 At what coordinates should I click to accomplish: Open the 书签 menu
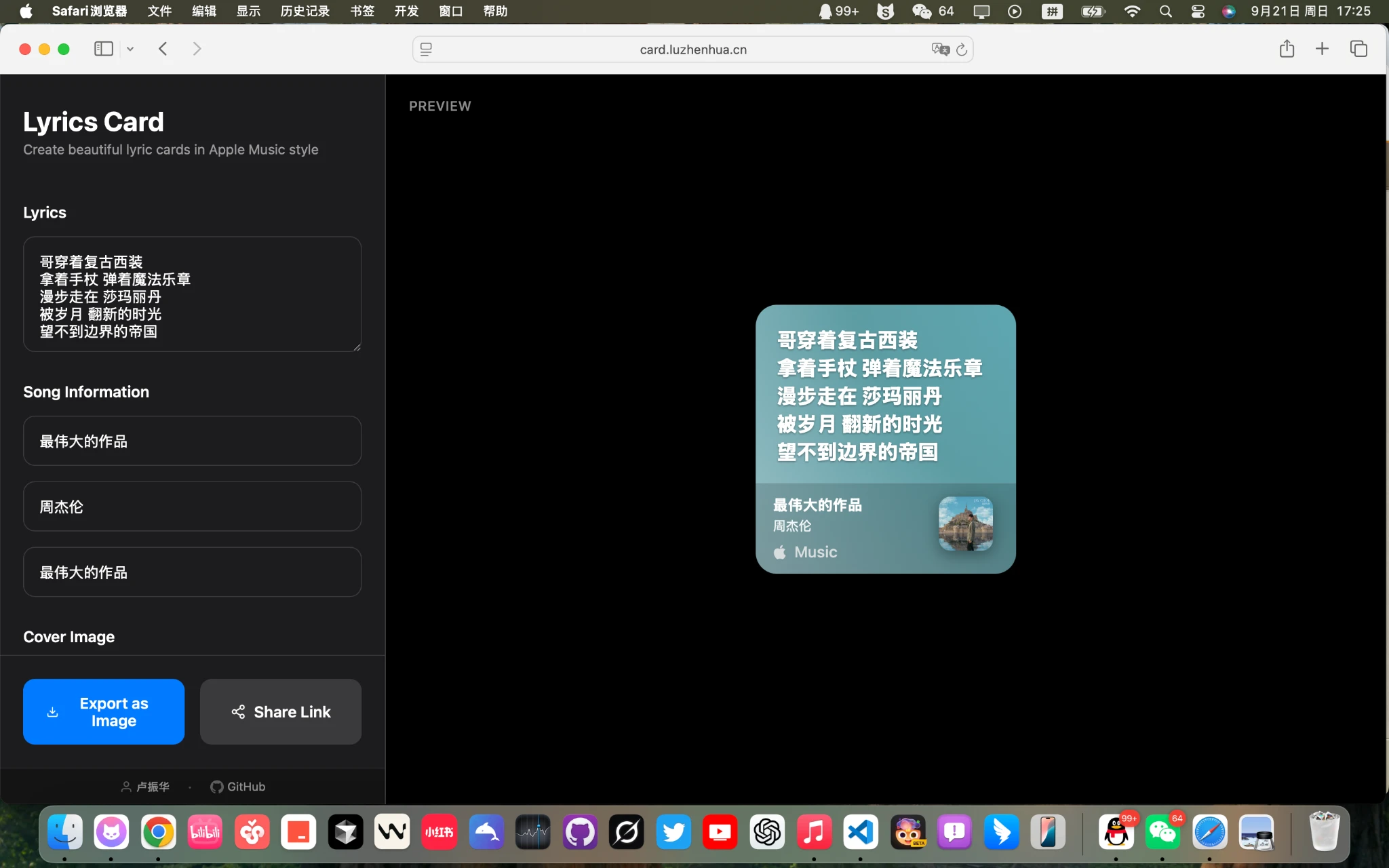pos(362,11)
